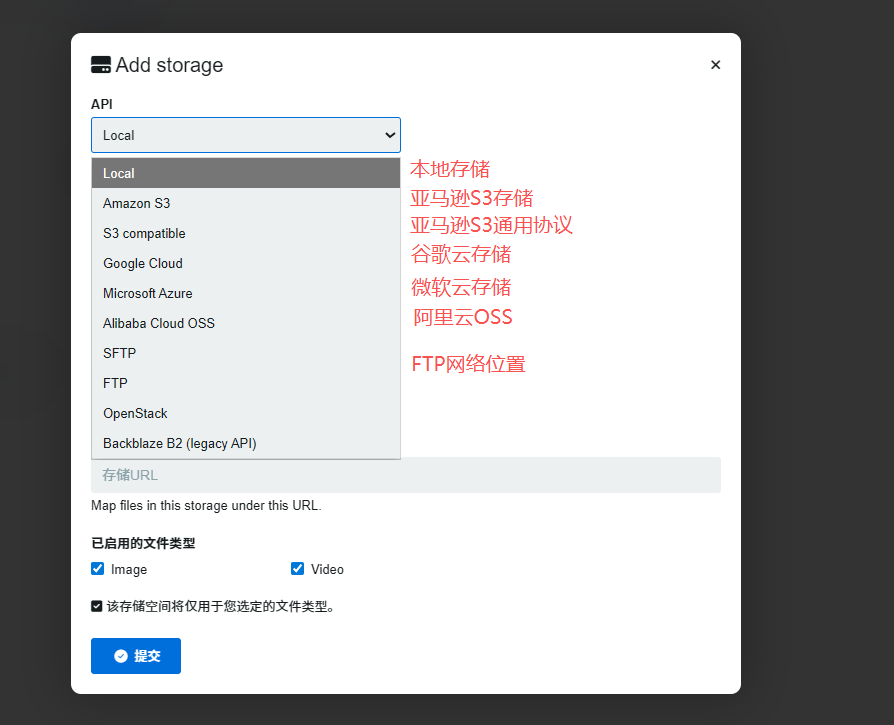Choose OpenStack storage API
This screenshot has width=894, height=725.
tap(246, 413)
